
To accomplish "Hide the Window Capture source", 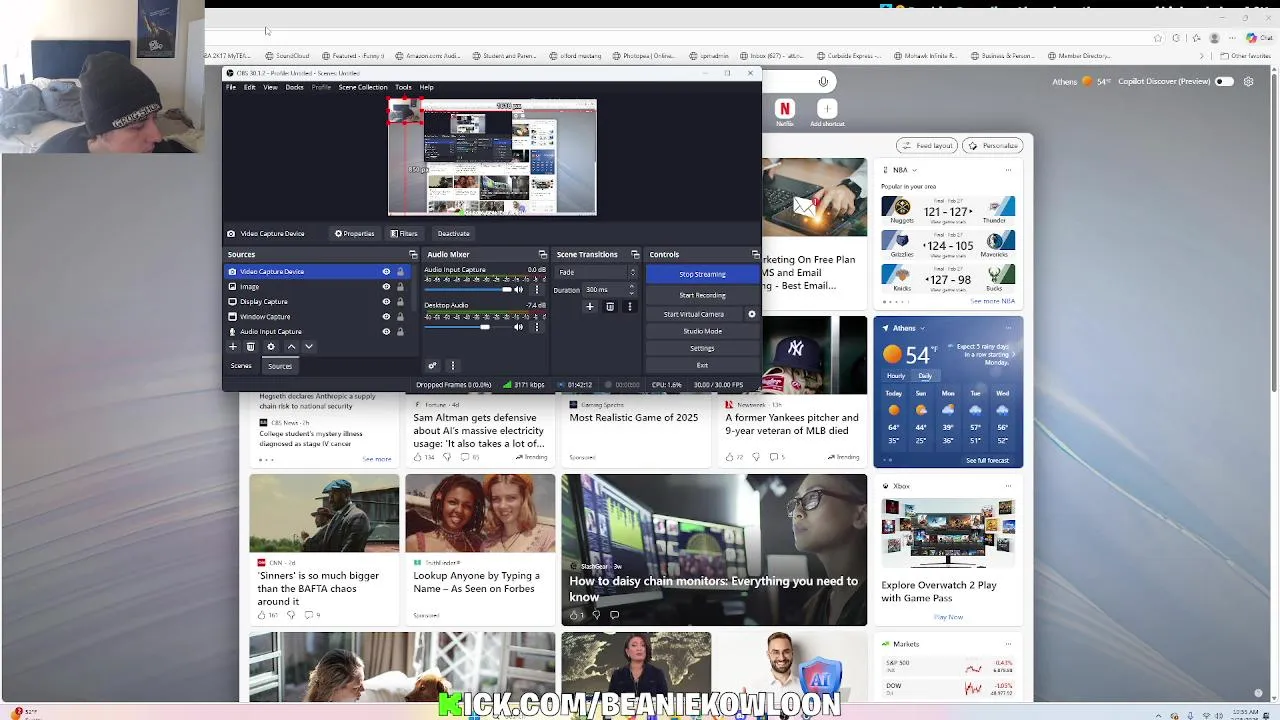I will 386,317.
